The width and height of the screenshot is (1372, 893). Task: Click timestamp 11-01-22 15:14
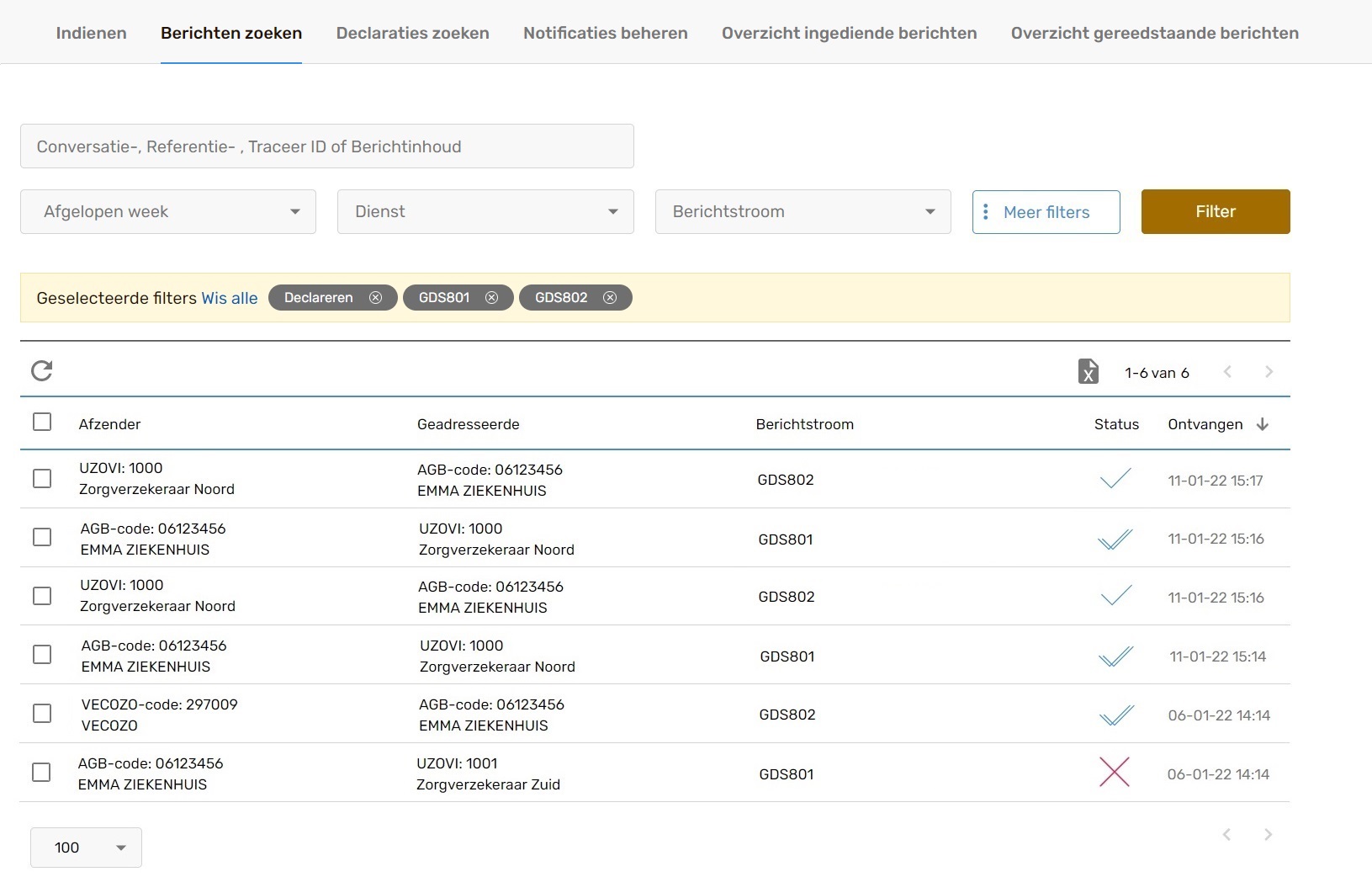pyautogui.click(x=1217, y=656)
